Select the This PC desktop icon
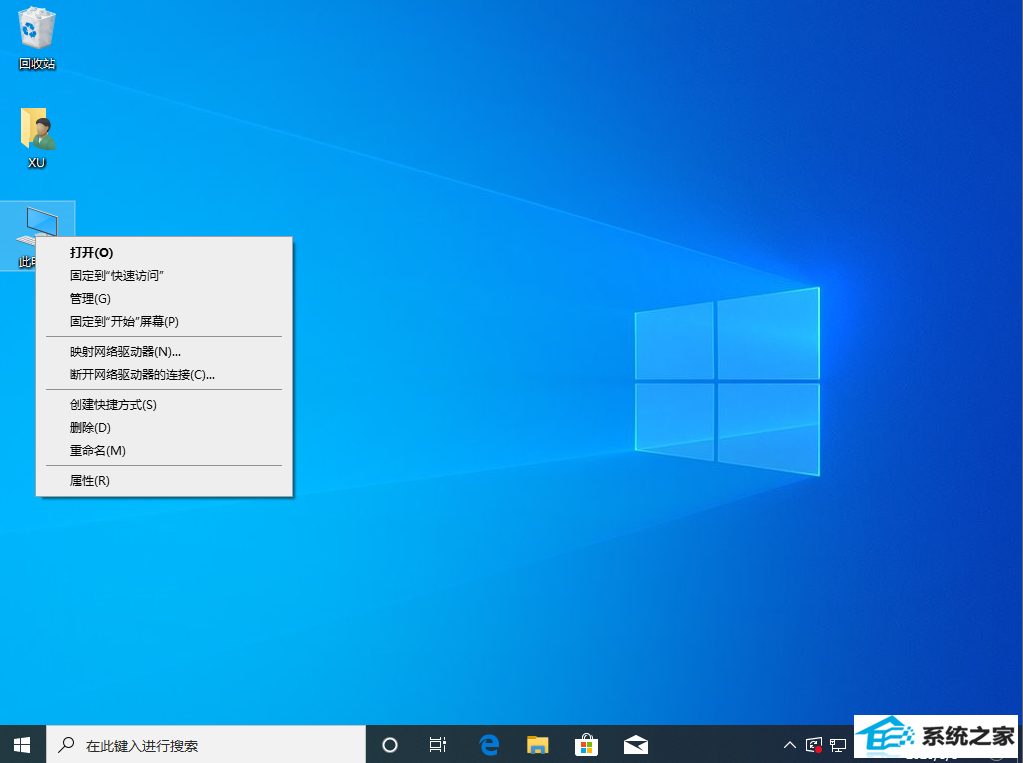The image size is (1023, 763). [38, 235]
